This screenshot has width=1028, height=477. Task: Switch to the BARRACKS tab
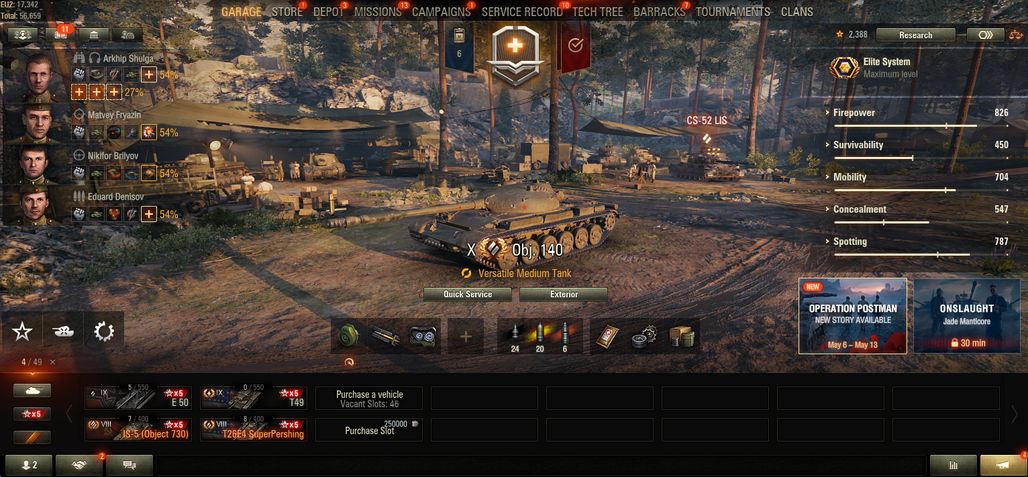tap(659, 12)
